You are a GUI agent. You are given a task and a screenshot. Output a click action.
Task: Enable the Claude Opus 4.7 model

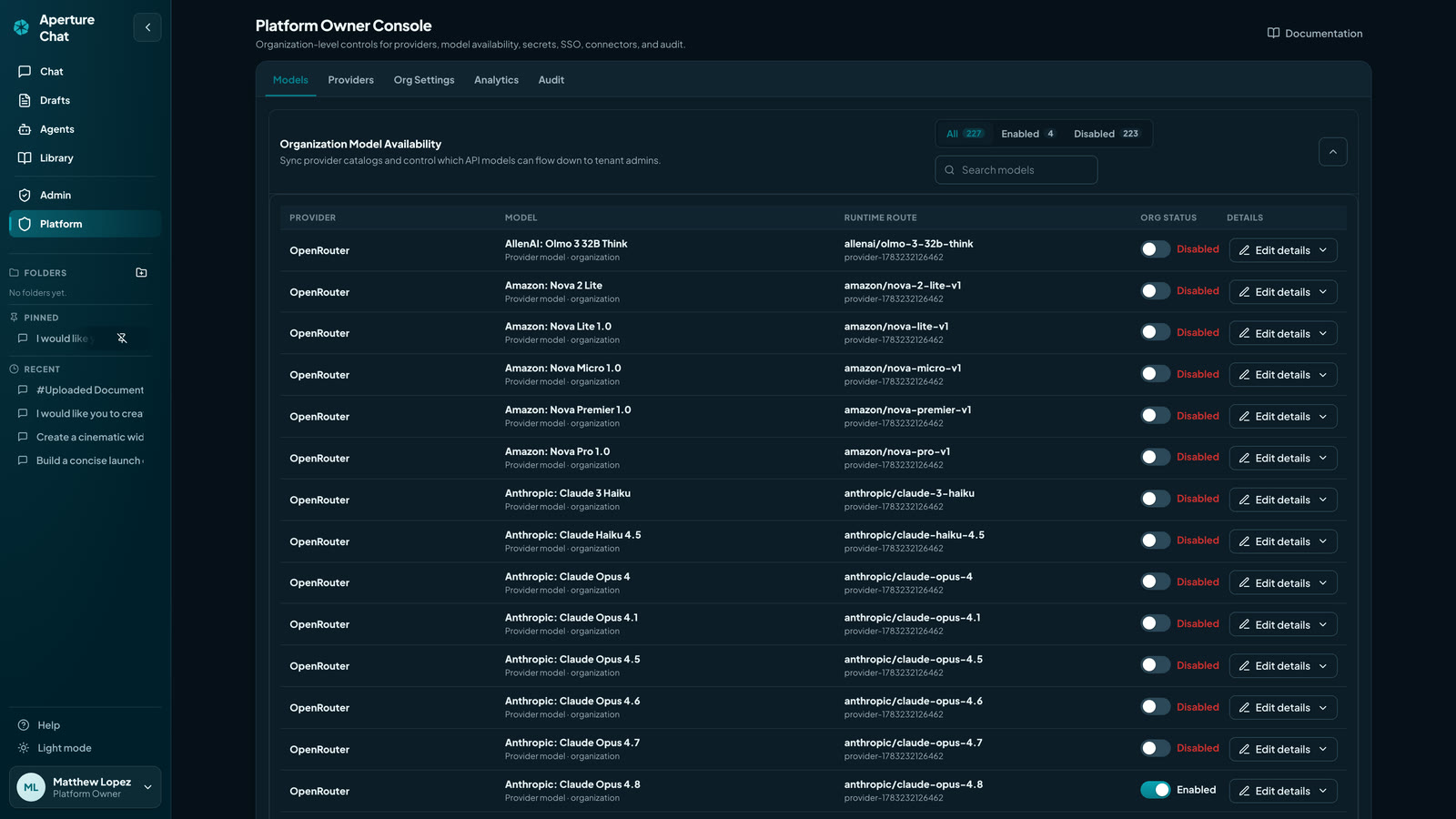[1156, 748]
